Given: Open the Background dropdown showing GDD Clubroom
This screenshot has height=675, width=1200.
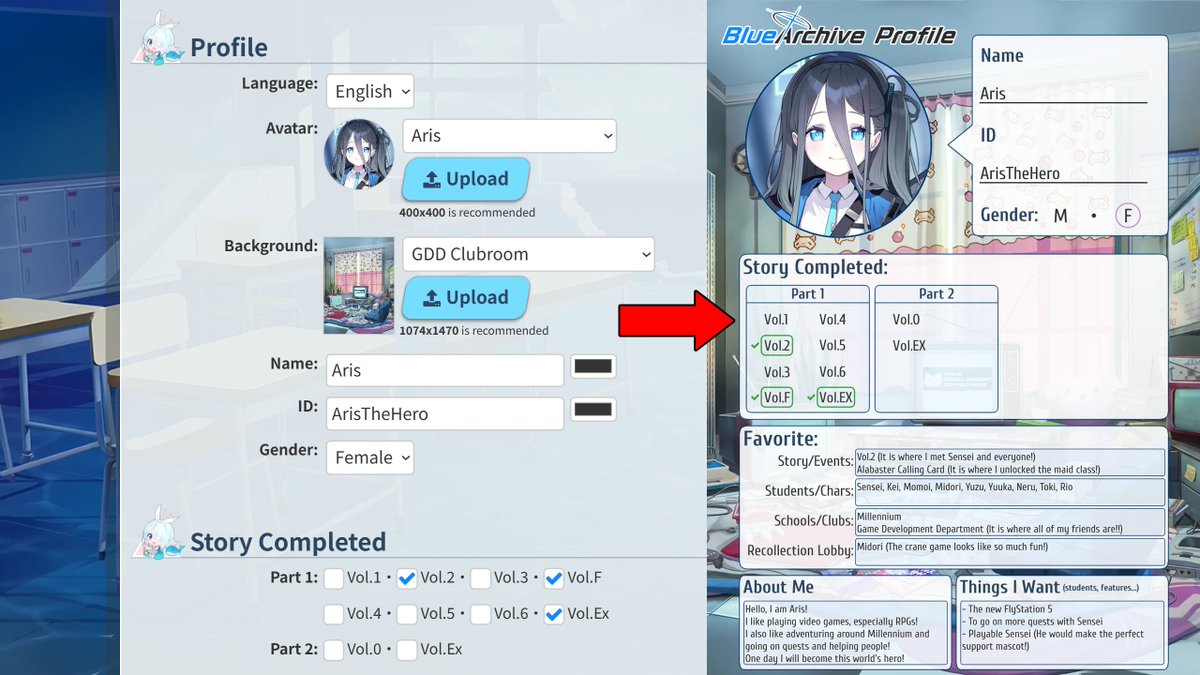Looking at the screenshot, I should [x=528, y=254].
